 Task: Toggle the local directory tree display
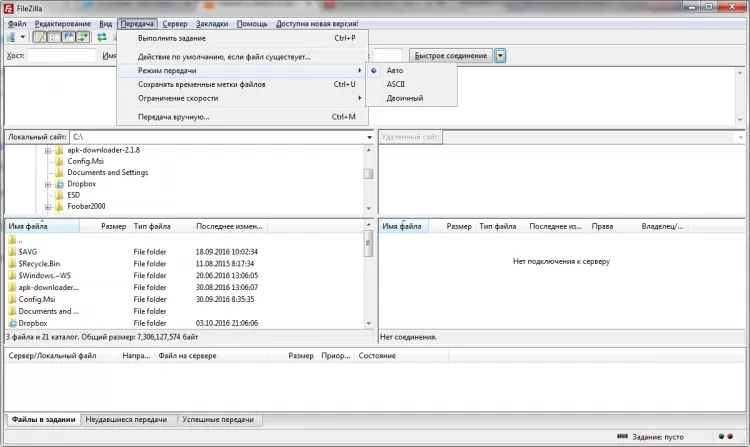(x=54, y=37)
